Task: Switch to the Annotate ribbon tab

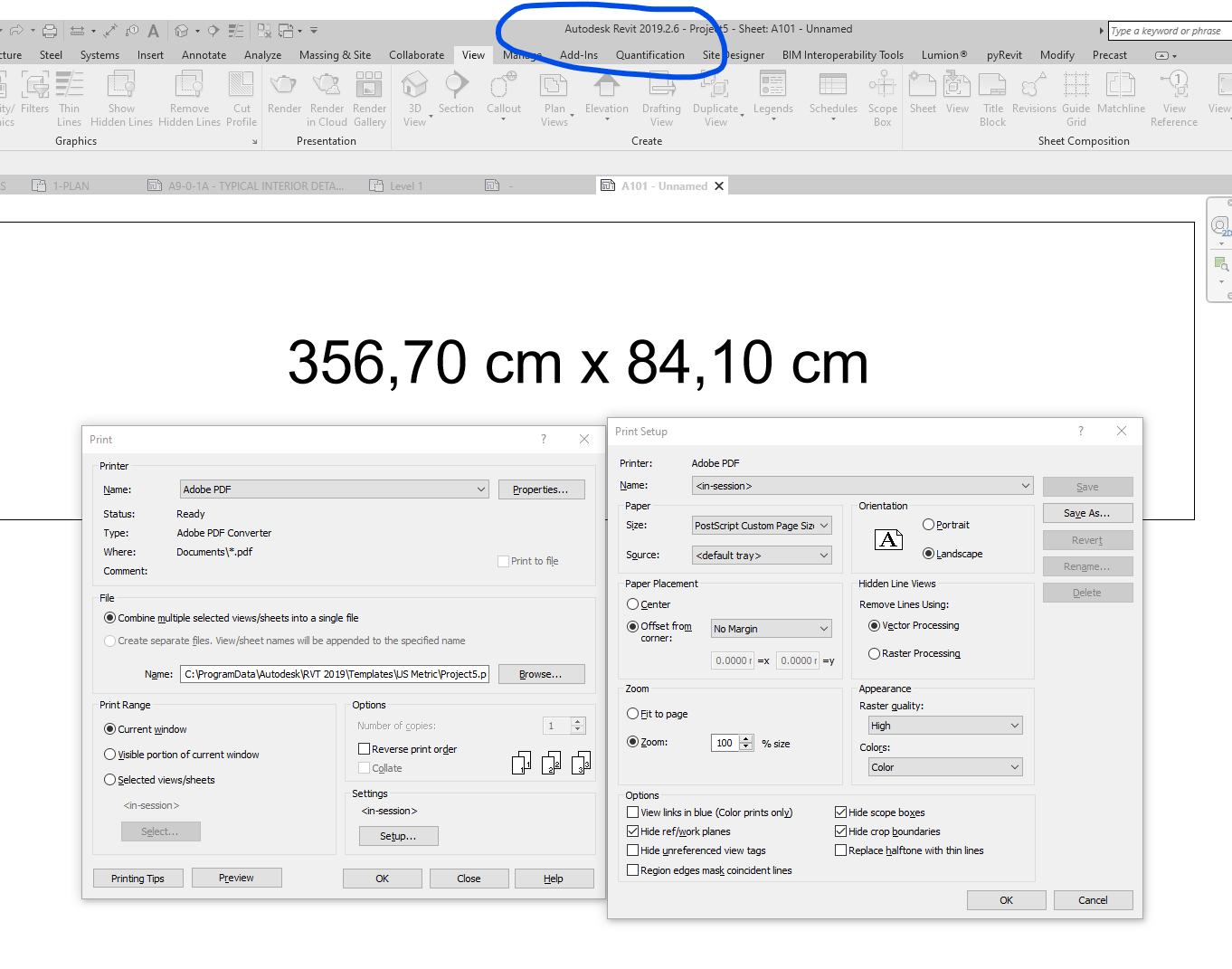Action: tap(204, 54)
